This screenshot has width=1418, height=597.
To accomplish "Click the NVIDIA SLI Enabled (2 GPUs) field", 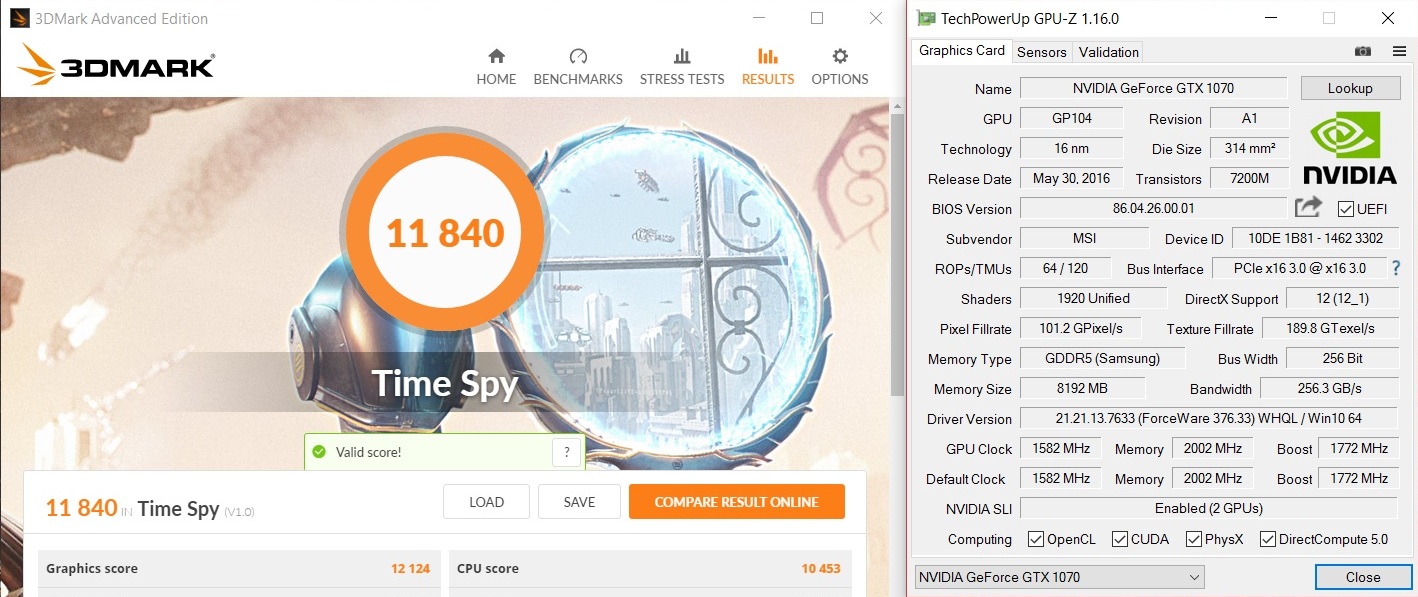I will (x=1207, y=508).
